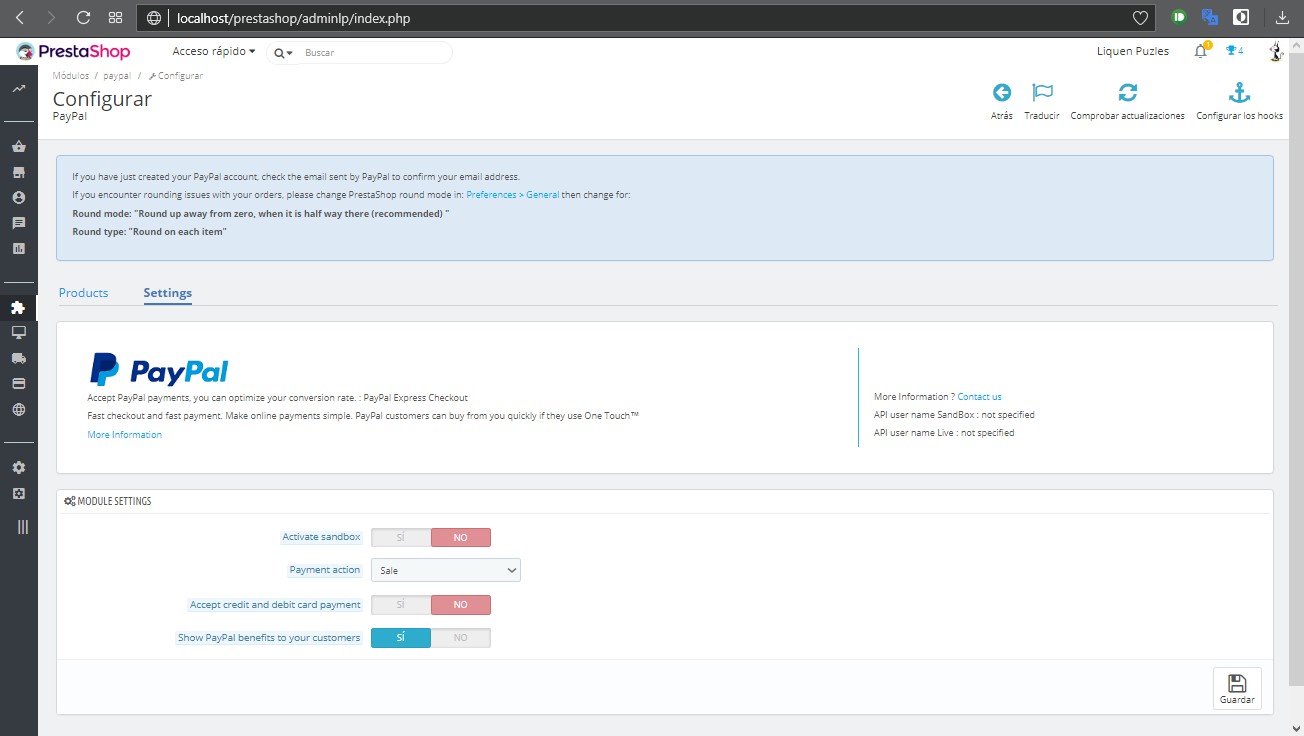Set Show PayPal benefits to SÍ
The height and width of the screenshot is (736, 1304).
pos(401,638)
